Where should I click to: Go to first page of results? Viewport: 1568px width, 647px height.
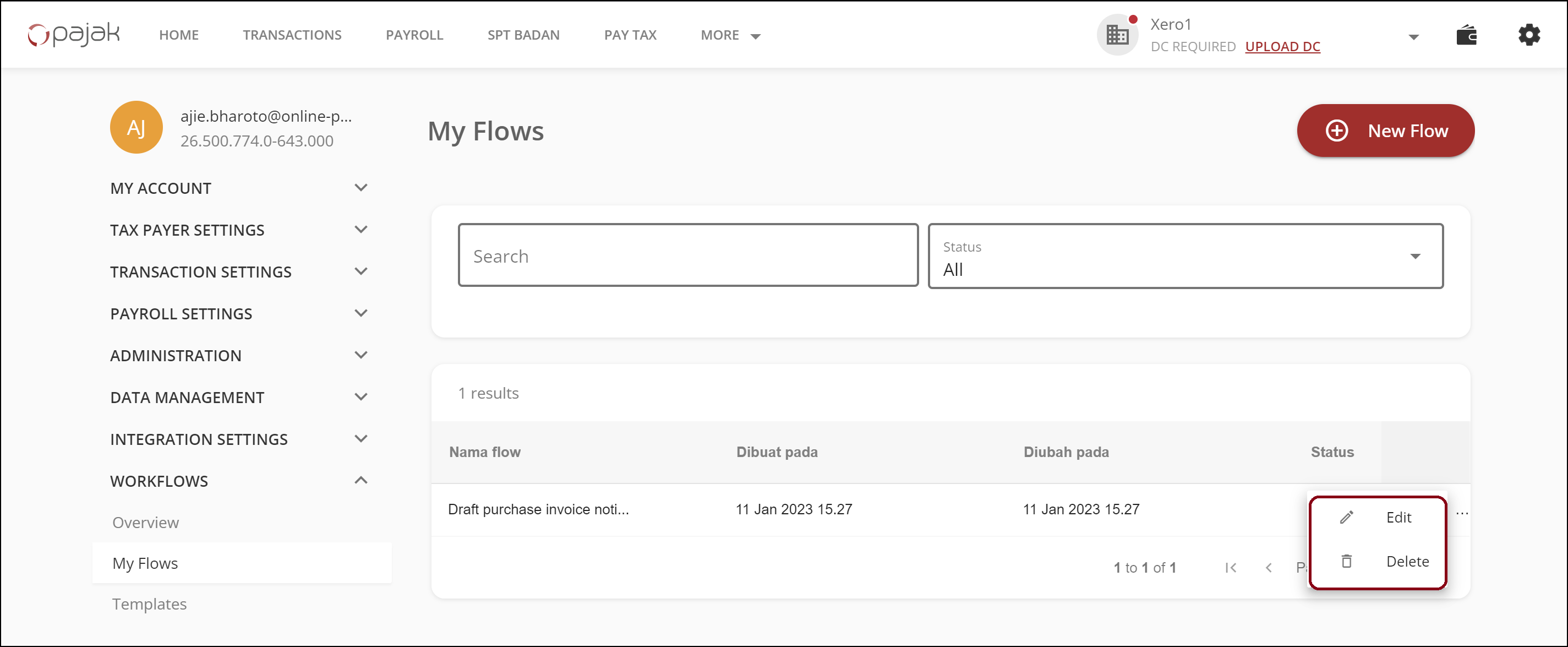click(x=1230, y=568)
